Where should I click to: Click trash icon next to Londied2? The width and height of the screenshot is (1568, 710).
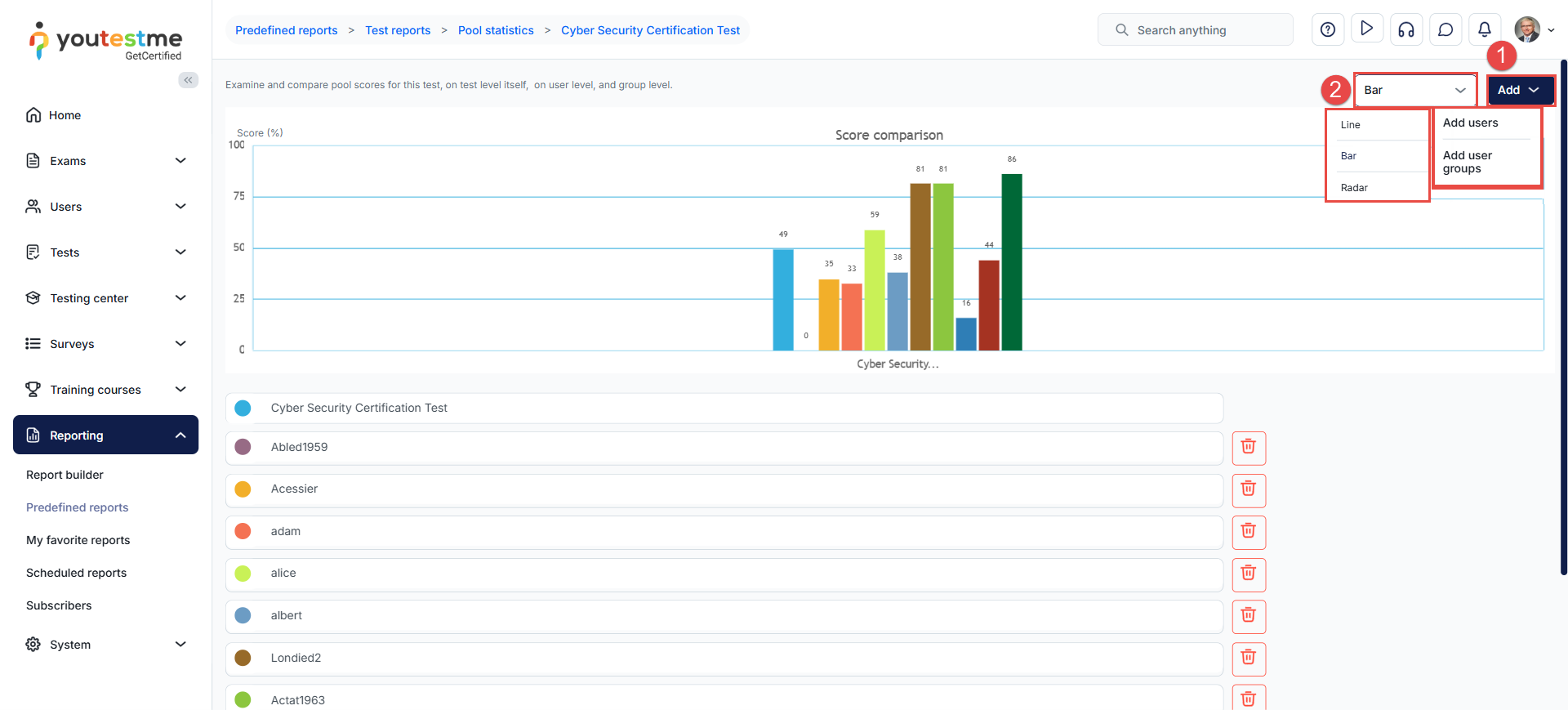pyautogui.click(x=1248, y=658)
